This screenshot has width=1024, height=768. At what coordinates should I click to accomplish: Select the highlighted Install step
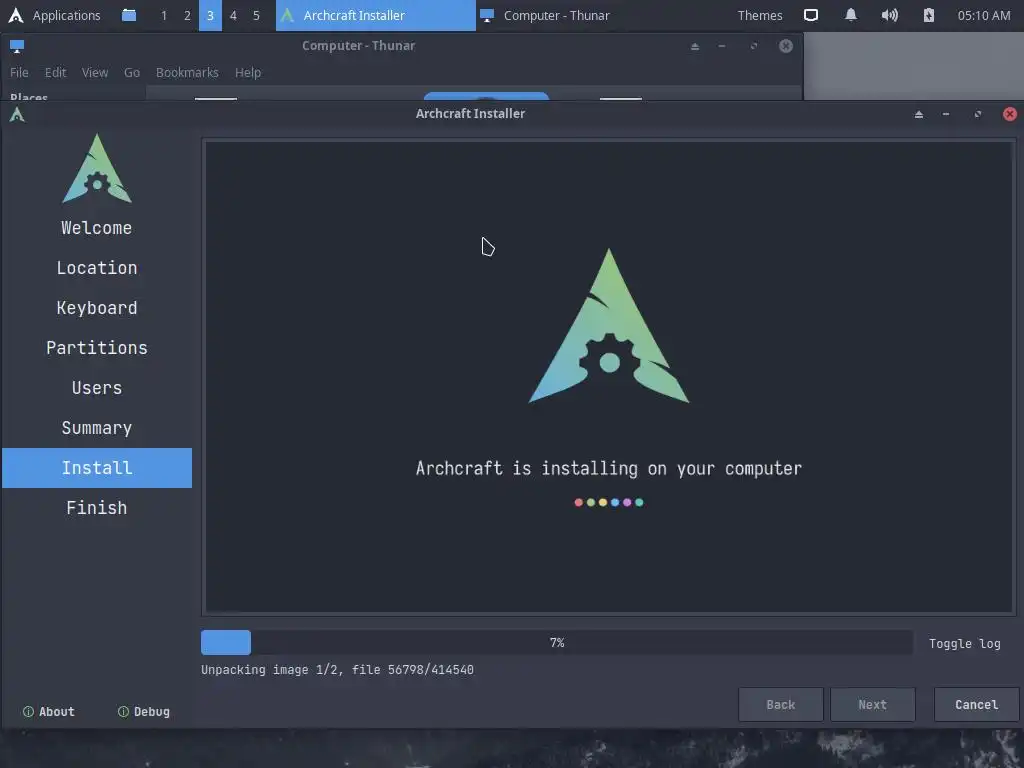point(97,468)
